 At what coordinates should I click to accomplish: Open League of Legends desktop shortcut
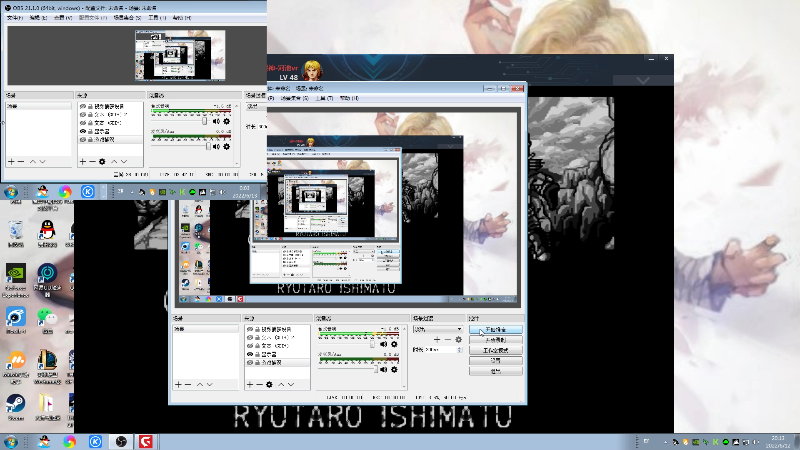[x=47, y=366]
